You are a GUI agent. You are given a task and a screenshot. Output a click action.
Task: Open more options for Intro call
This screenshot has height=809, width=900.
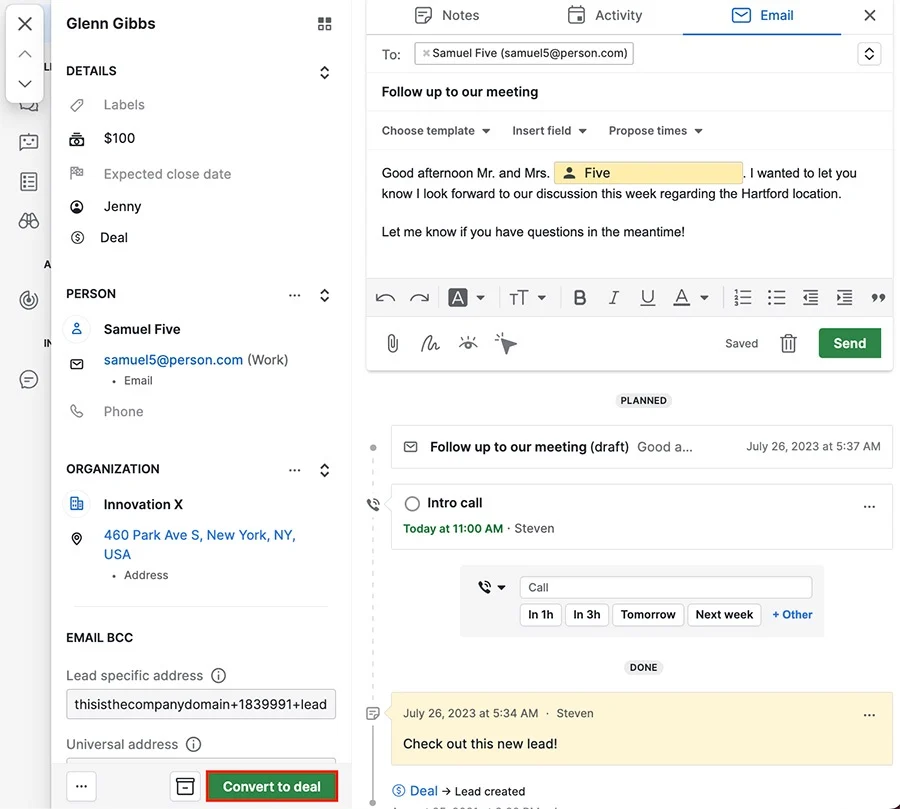coord(869,506)
